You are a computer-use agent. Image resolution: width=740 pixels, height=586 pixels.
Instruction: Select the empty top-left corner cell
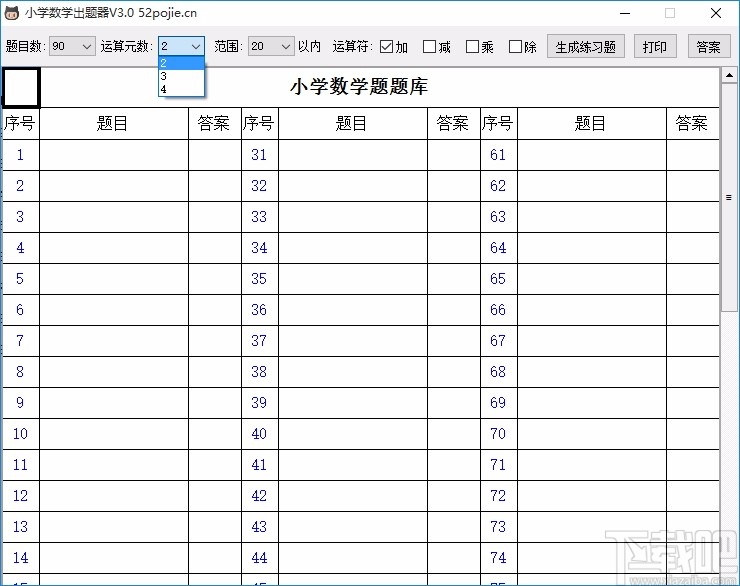click(21, 87)
